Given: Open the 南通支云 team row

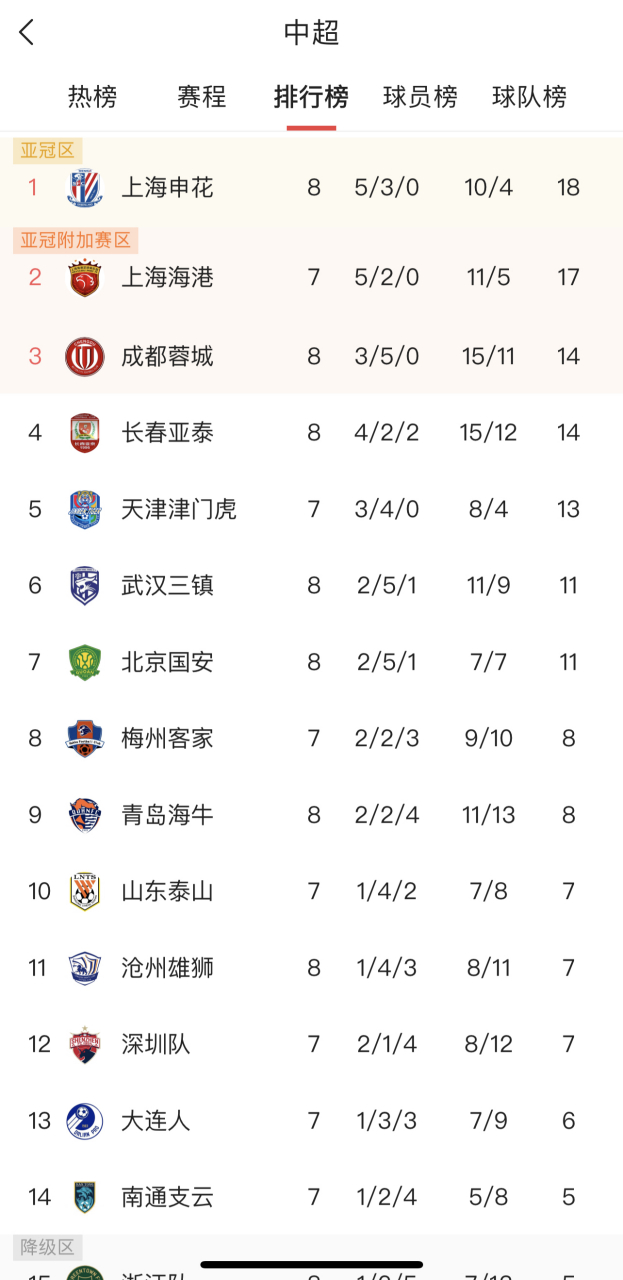Looking at the screenshot, I should point(311,1197).
